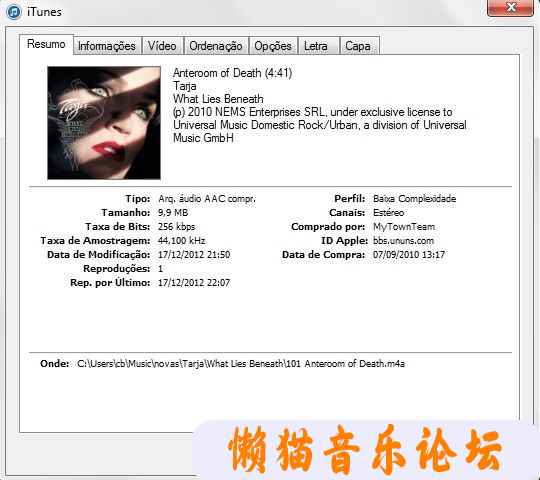Click the What Lies Beneath album artwork
This screenshot has width=540, height=480.
(104, 123)
